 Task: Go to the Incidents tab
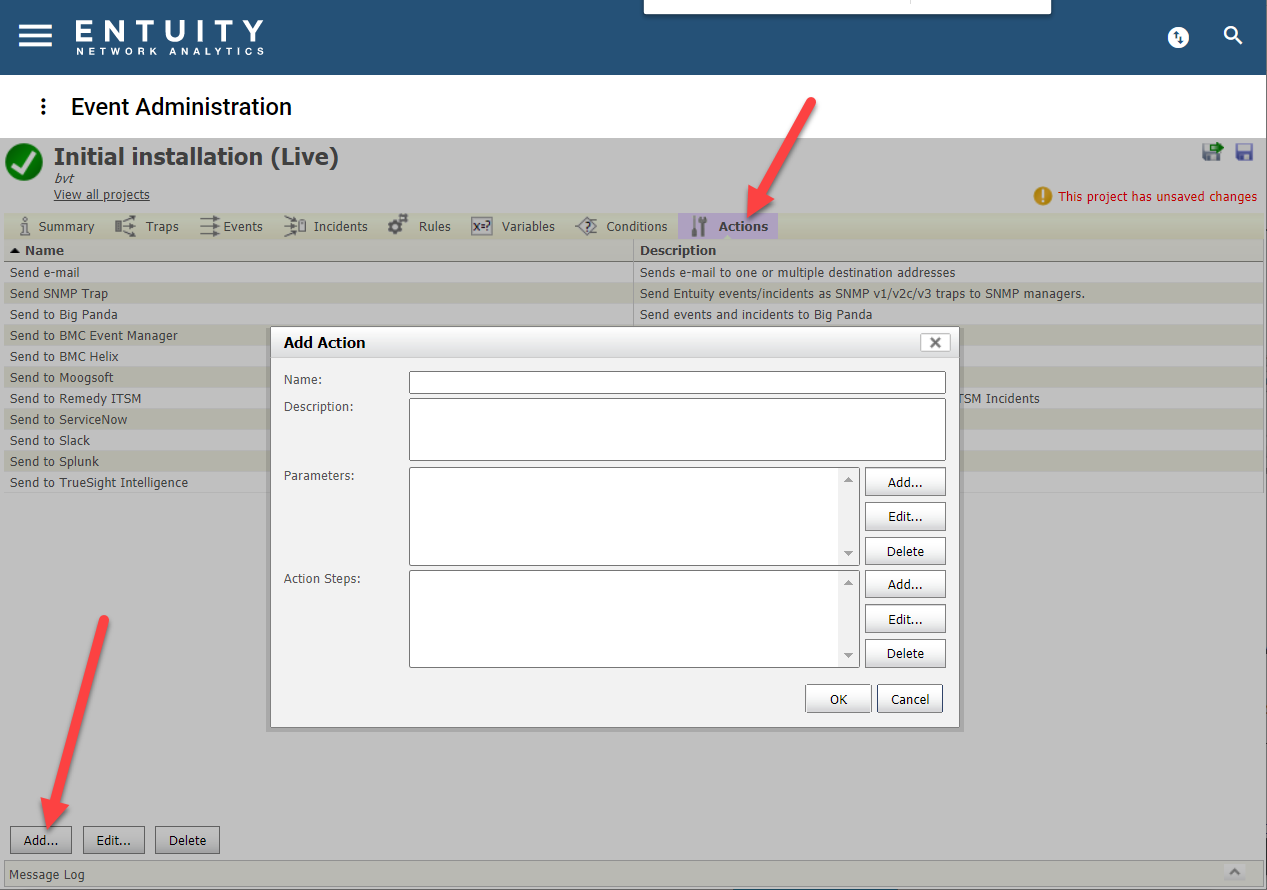click(326, 227)
